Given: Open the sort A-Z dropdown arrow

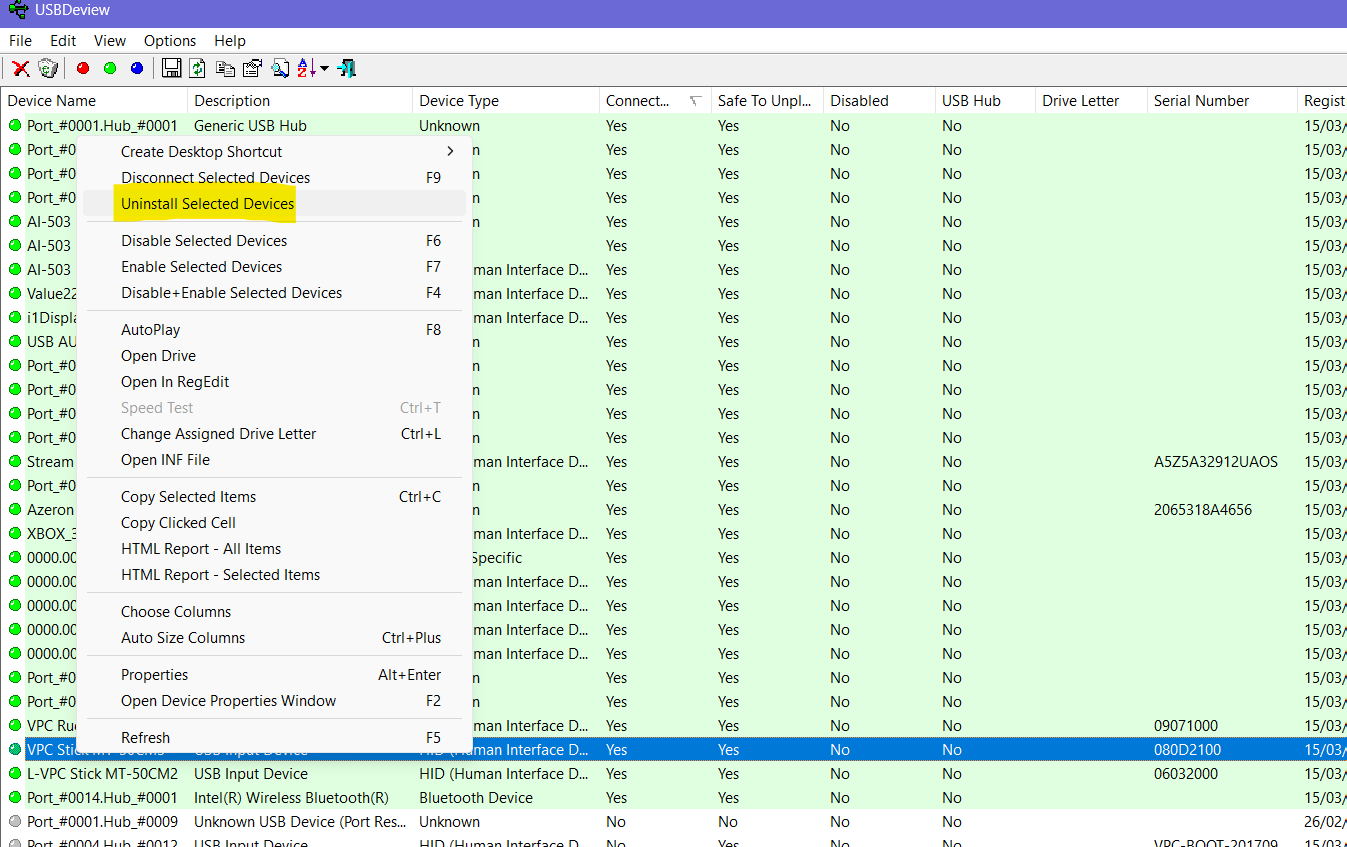Looking at the screenshot, I should coord(325,69).
